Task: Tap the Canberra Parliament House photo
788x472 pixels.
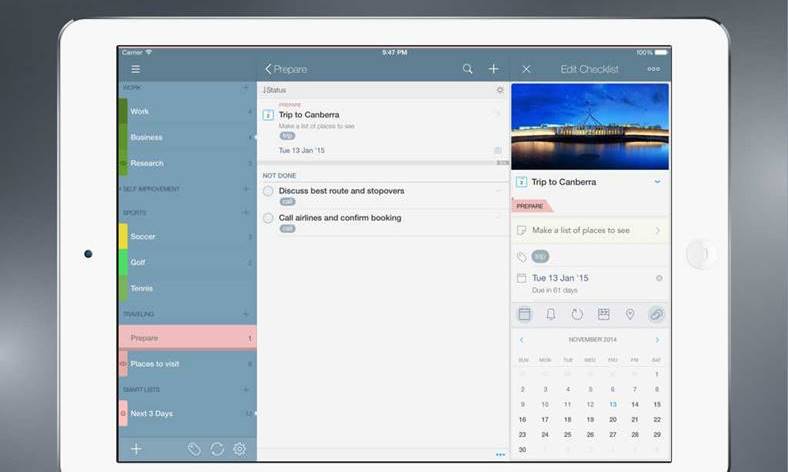Action: click(x=589, y=126)
